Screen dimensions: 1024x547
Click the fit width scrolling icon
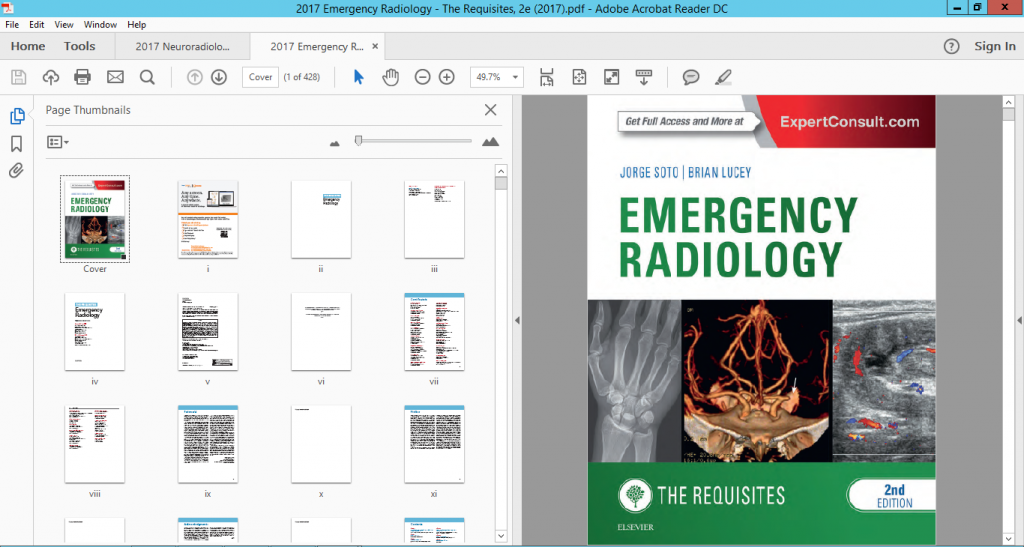pos(547,77)
